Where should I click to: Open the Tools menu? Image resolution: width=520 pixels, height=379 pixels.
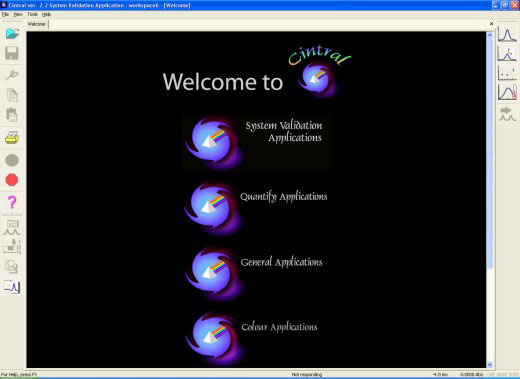pos(32,14)
